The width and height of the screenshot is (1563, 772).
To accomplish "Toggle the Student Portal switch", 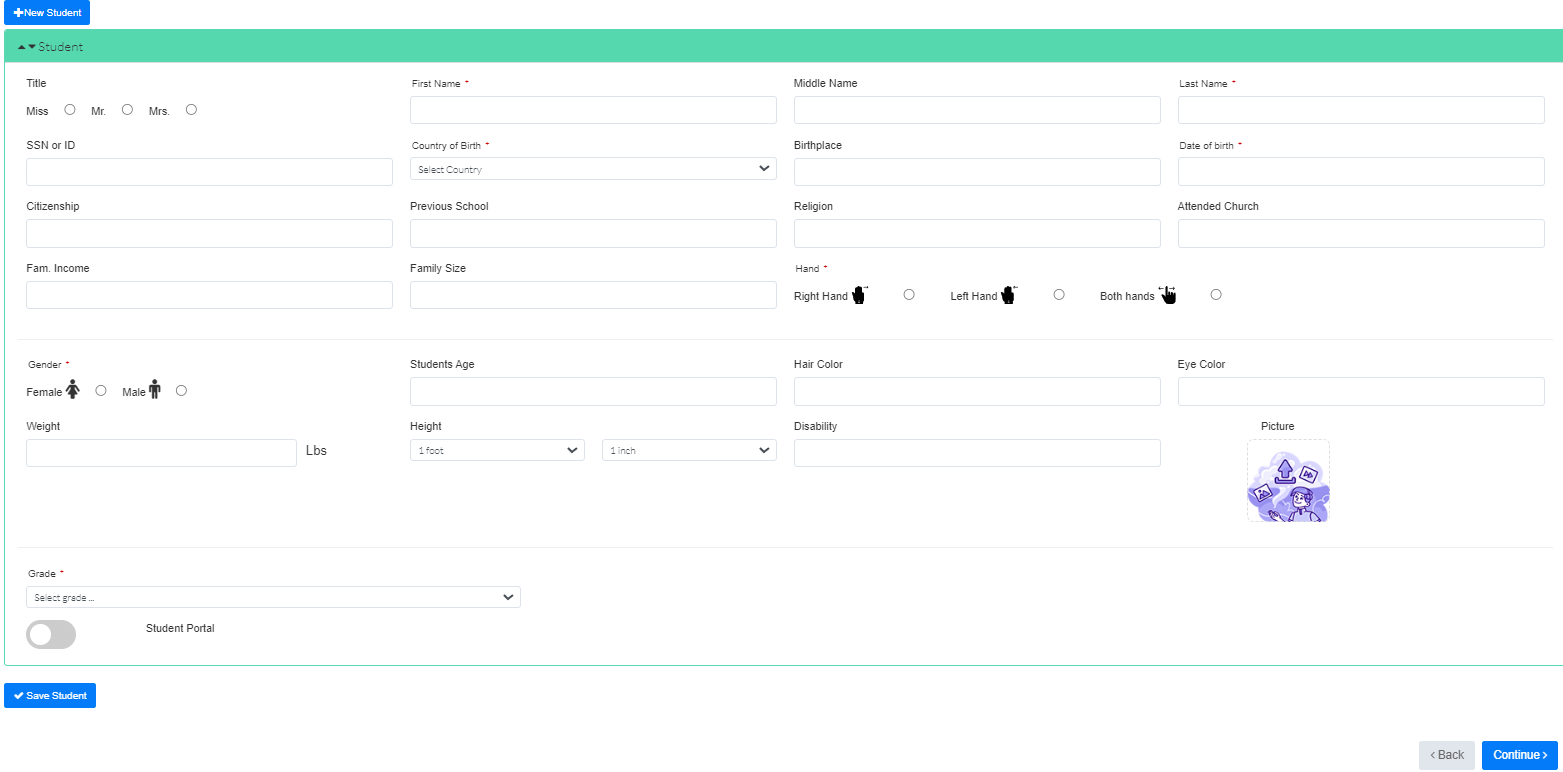I will (51, 634).
